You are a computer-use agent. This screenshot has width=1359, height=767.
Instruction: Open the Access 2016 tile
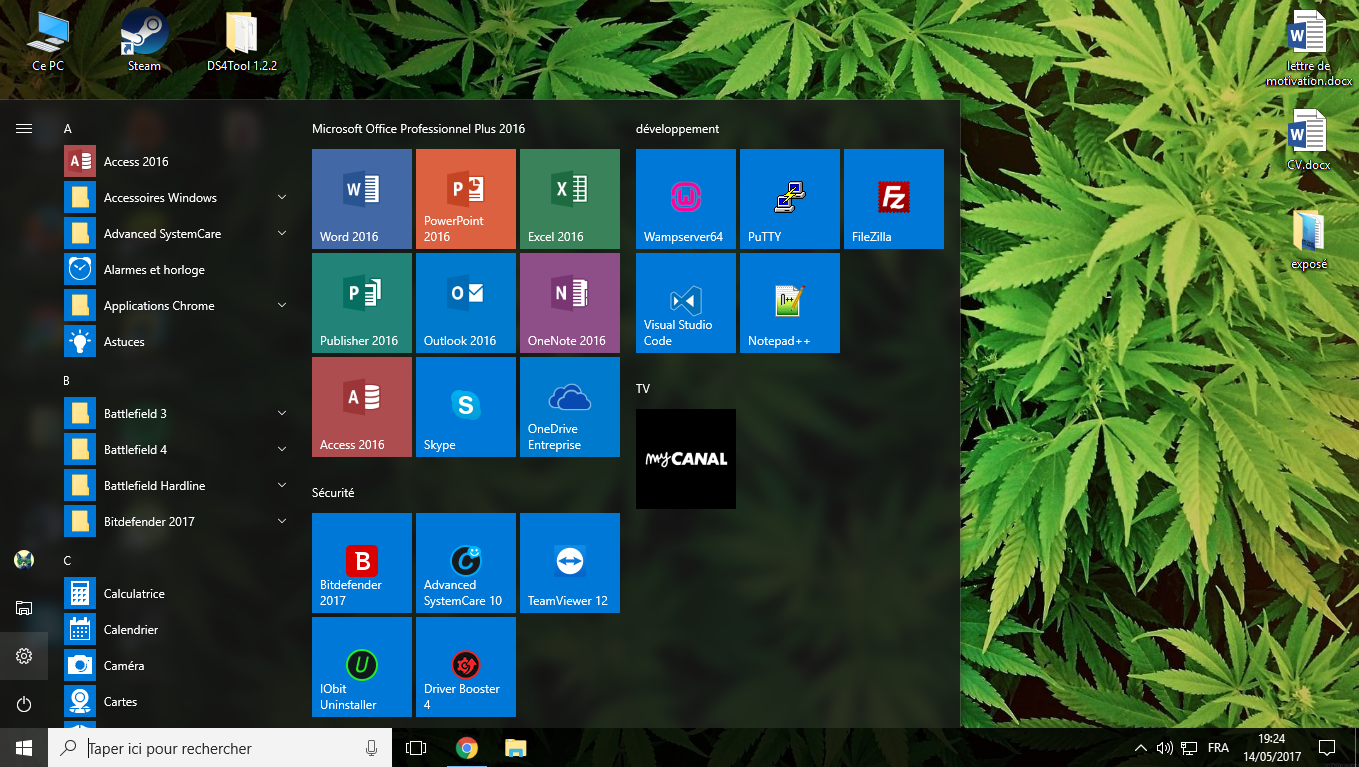(362, 407)
